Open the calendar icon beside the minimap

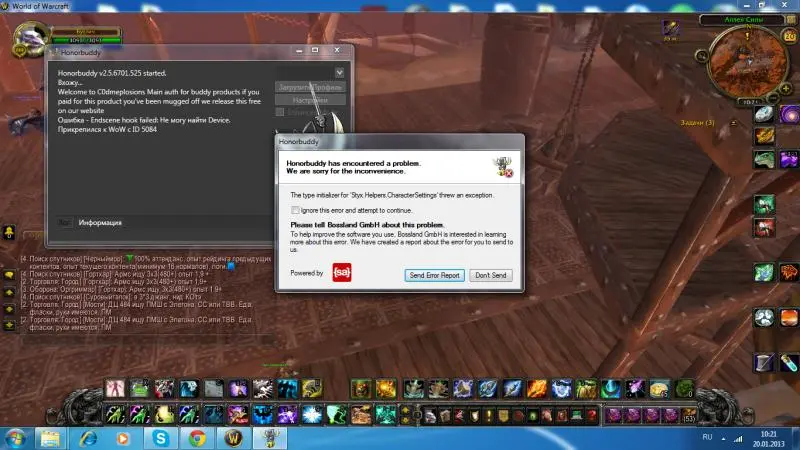pos(787,37)
